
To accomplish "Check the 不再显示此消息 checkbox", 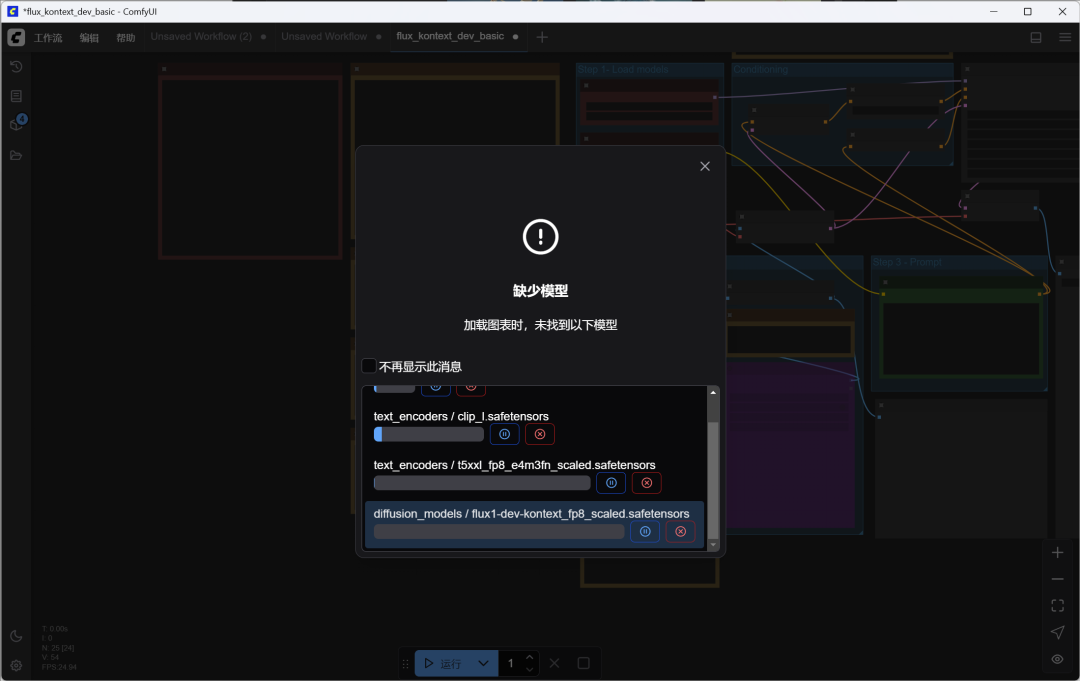I will [x=369, y=366].
